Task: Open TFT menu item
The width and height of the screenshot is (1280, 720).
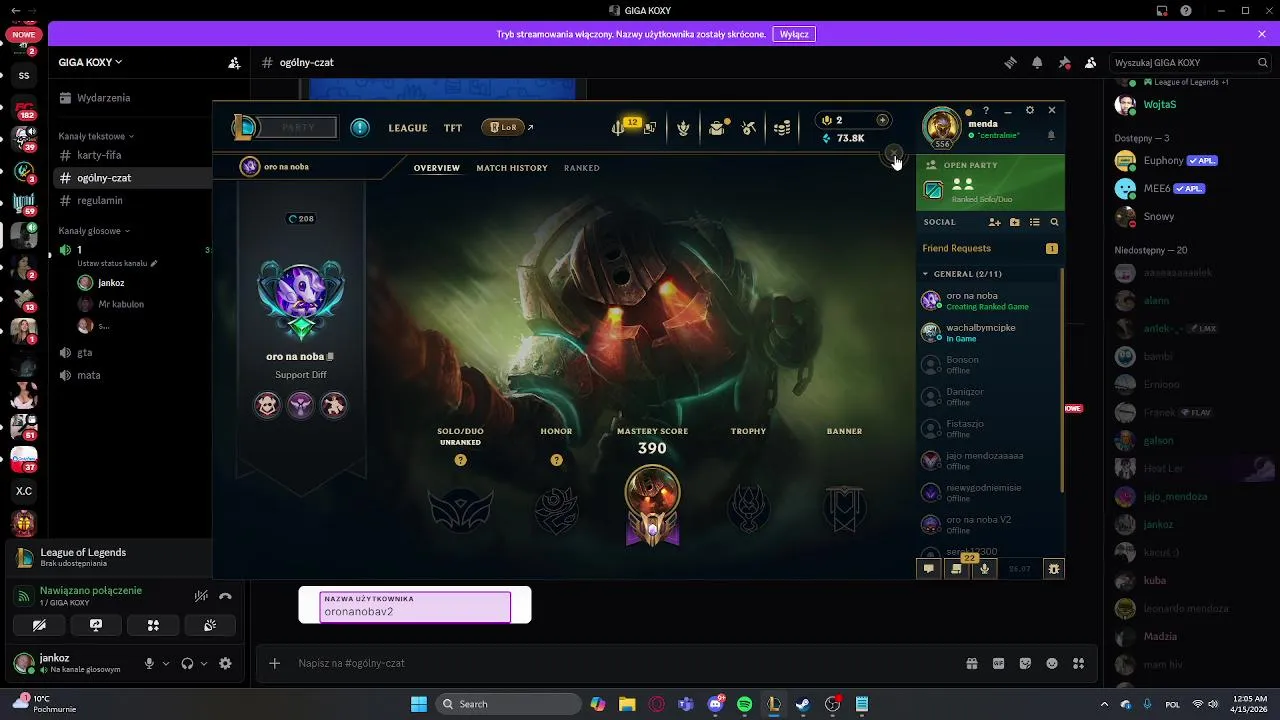Action: pos(453,128)
